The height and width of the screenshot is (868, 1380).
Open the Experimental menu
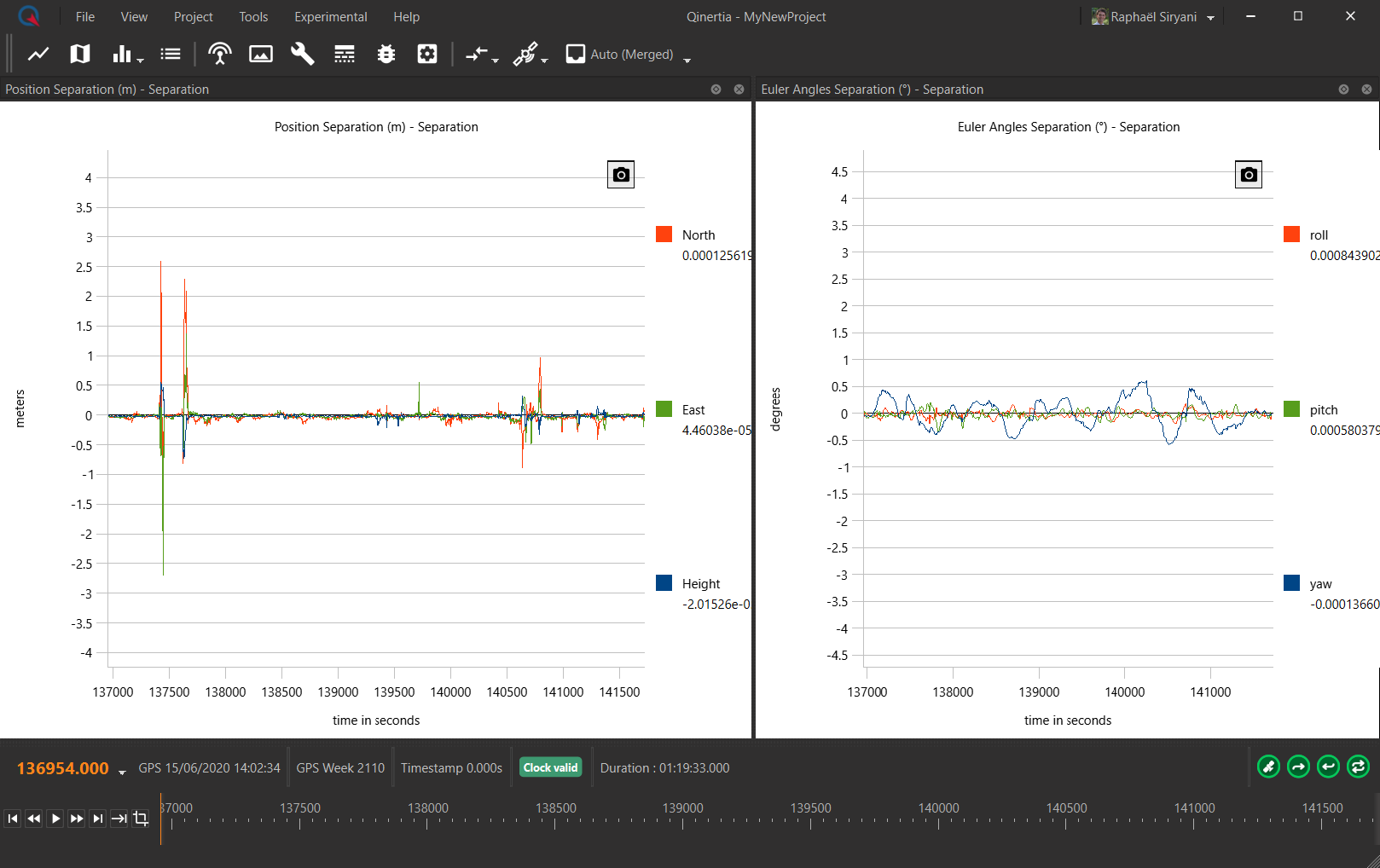330,17
